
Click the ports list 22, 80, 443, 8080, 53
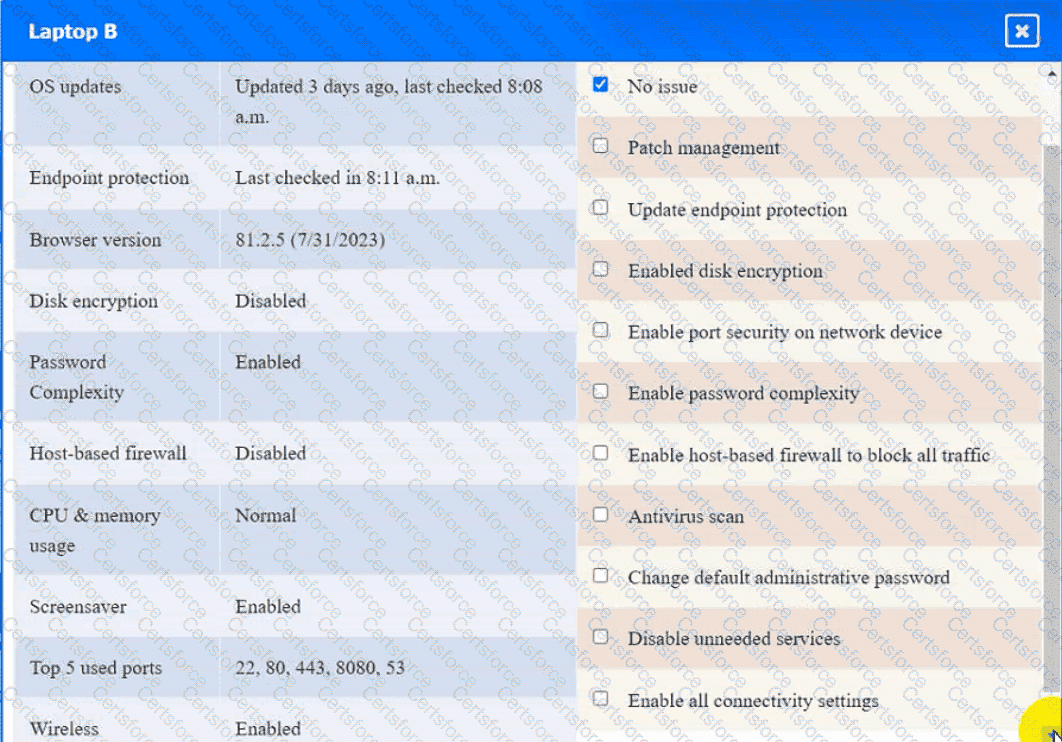(320, 667)
